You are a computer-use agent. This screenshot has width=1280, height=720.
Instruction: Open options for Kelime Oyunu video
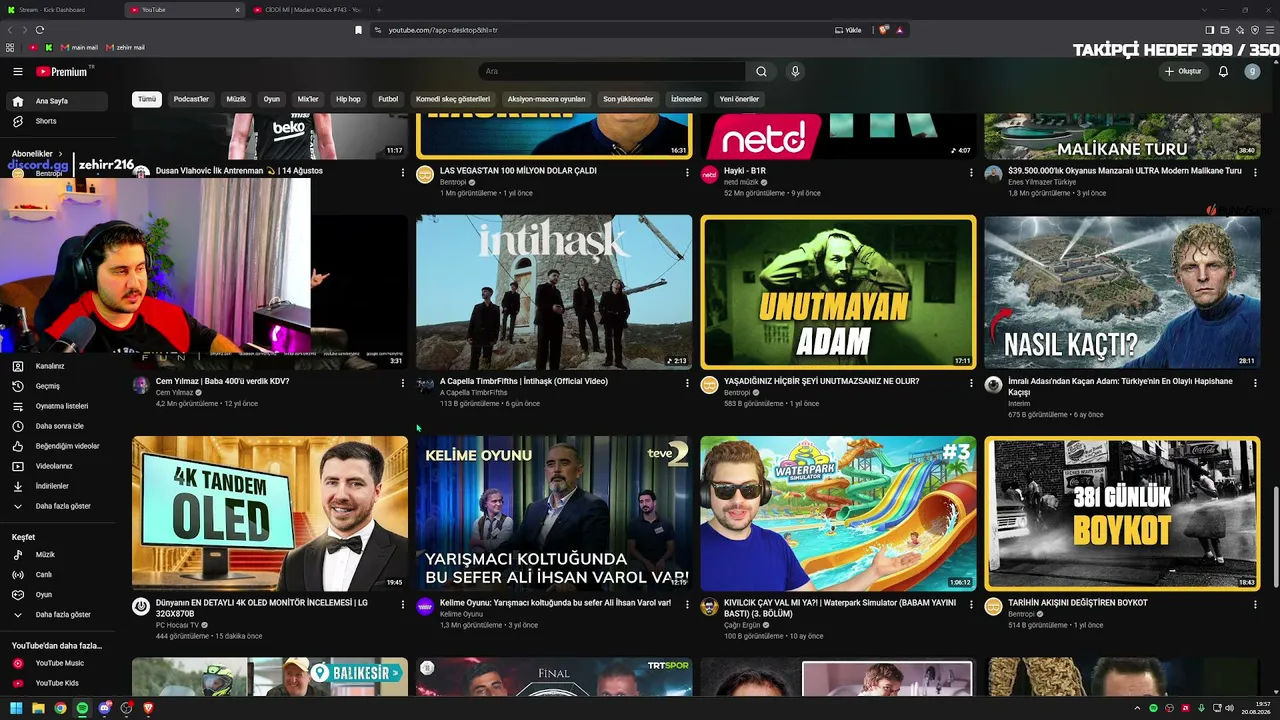point(687,604)
